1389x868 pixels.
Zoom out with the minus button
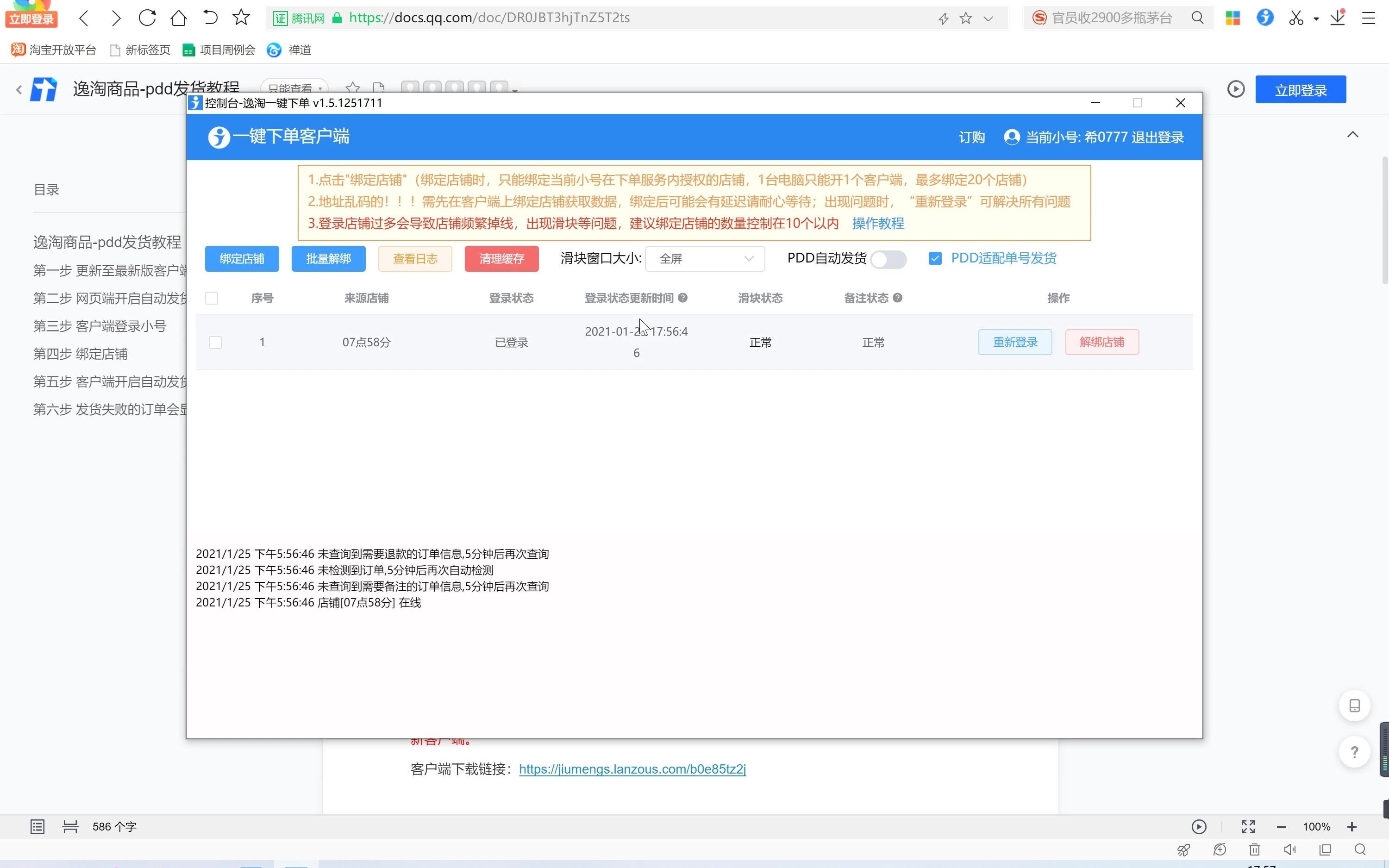[1281, 827]
